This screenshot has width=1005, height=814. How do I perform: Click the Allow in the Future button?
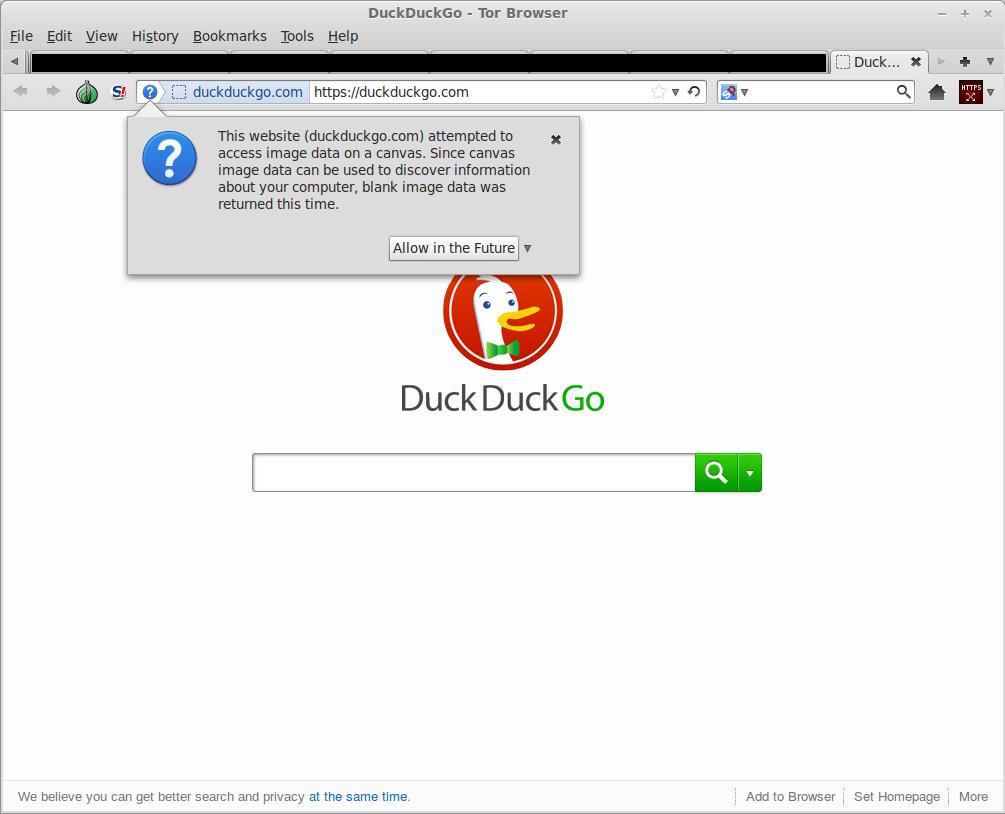[x=454, y=248]
